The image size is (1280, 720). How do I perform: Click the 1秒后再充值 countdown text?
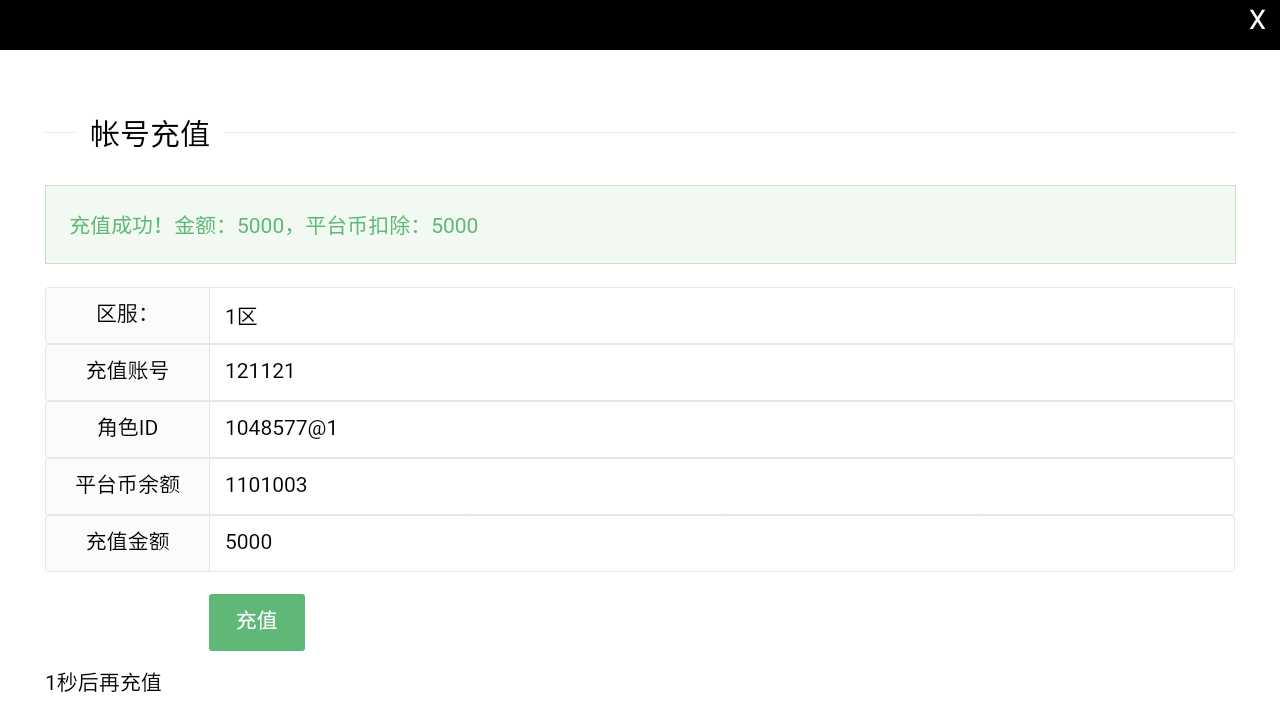tap(103, 683)
